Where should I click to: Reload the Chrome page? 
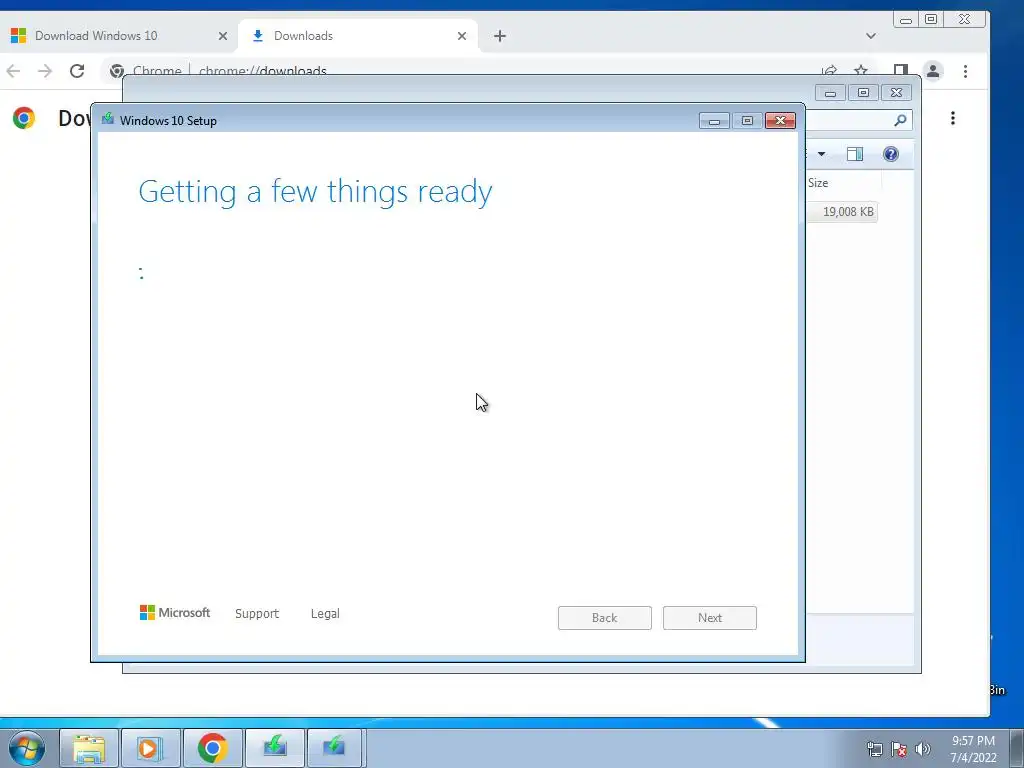click(77, 71)
